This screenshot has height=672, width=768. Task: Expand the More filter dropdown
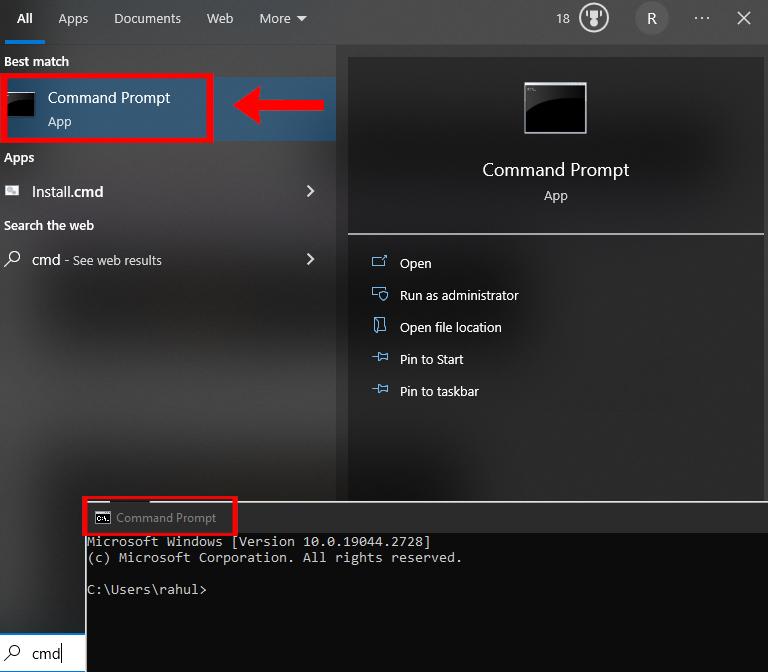[283, 19]
